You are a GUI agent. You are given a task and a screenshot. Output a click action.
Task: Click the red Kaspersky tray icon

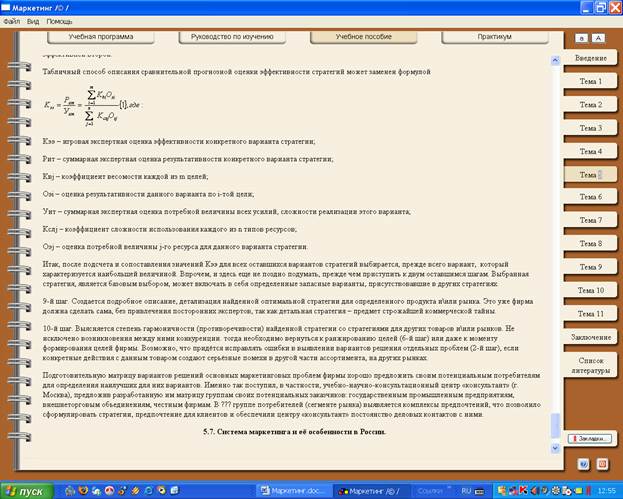[x=523, y=491]
